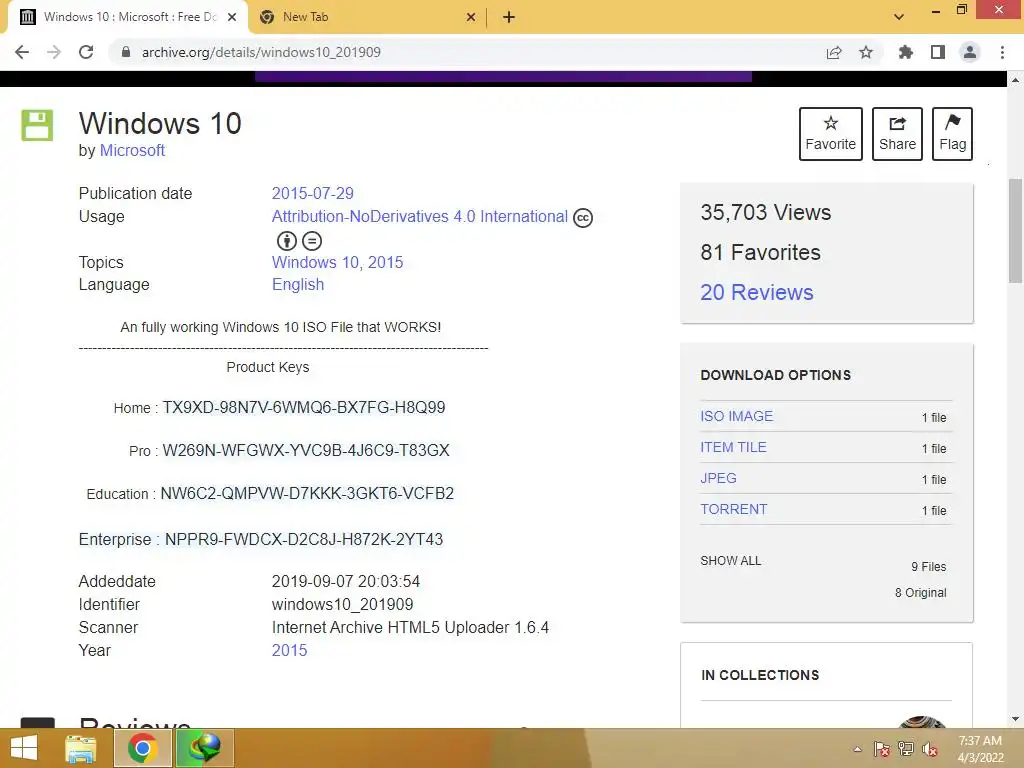Toggle the browser side panel icon
This screenshot has height=768, width=1024.
click(938, 52)
